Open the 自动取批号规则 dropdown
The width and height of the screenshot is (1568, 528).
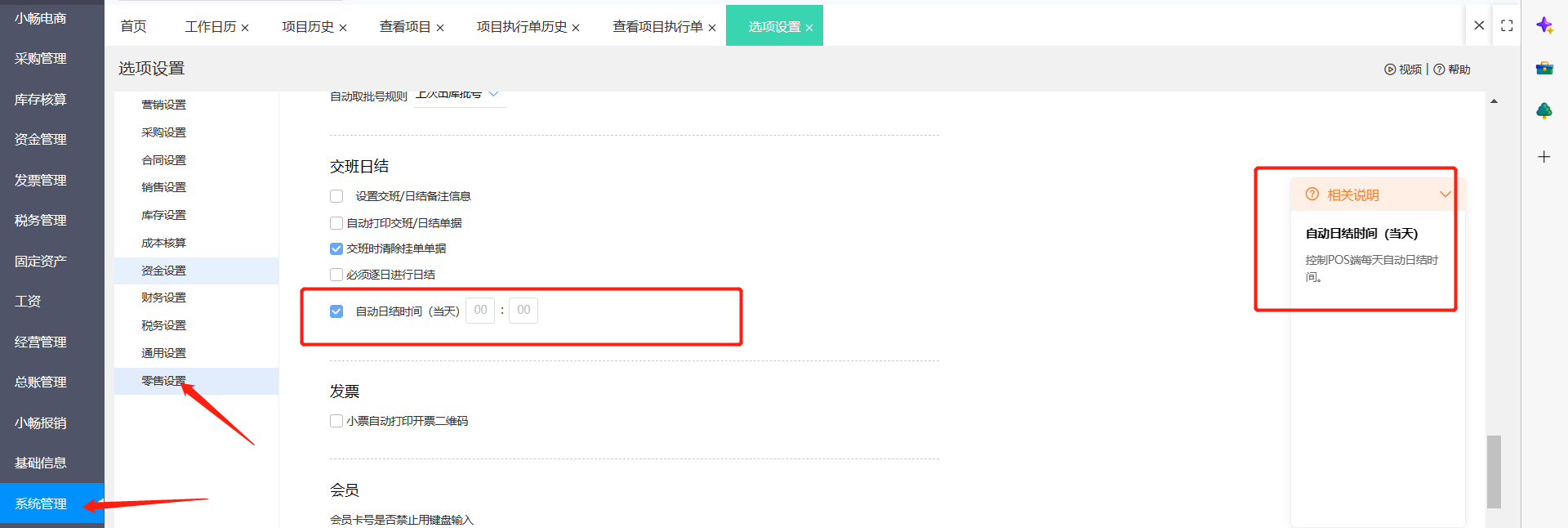tap(493, 95)
